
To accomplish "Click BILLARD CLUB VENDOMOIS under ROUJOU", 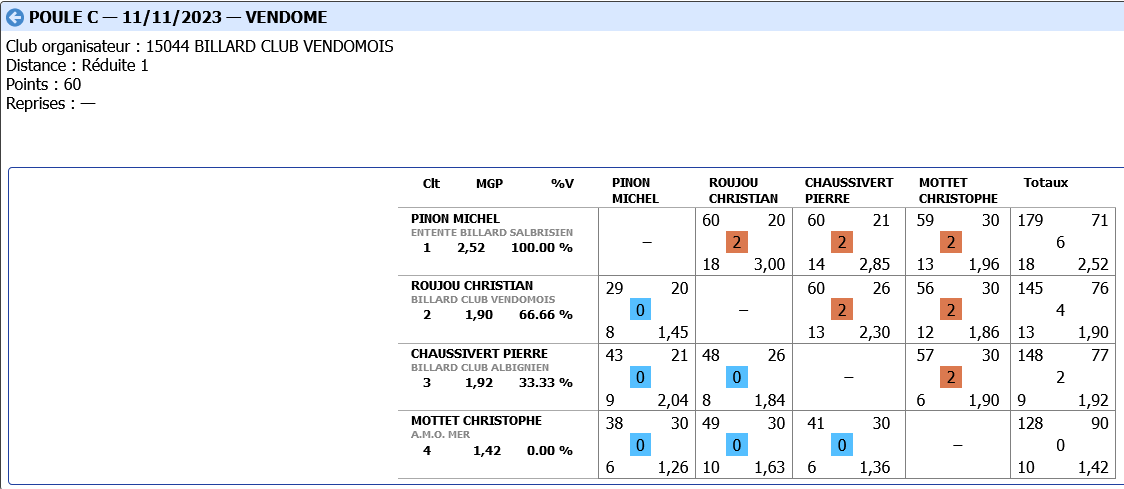I will point(482,300).
